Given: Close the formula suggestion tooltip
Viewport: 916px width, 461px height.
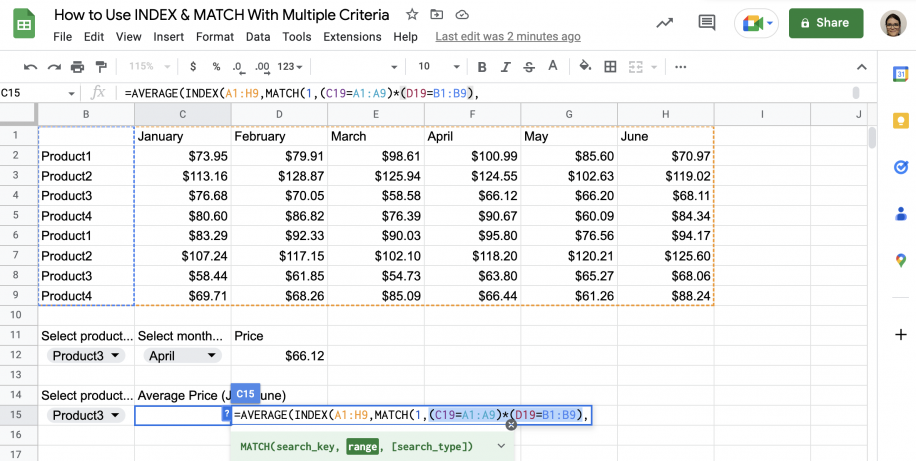Looking at the screenshot, I should click(511, 425).
